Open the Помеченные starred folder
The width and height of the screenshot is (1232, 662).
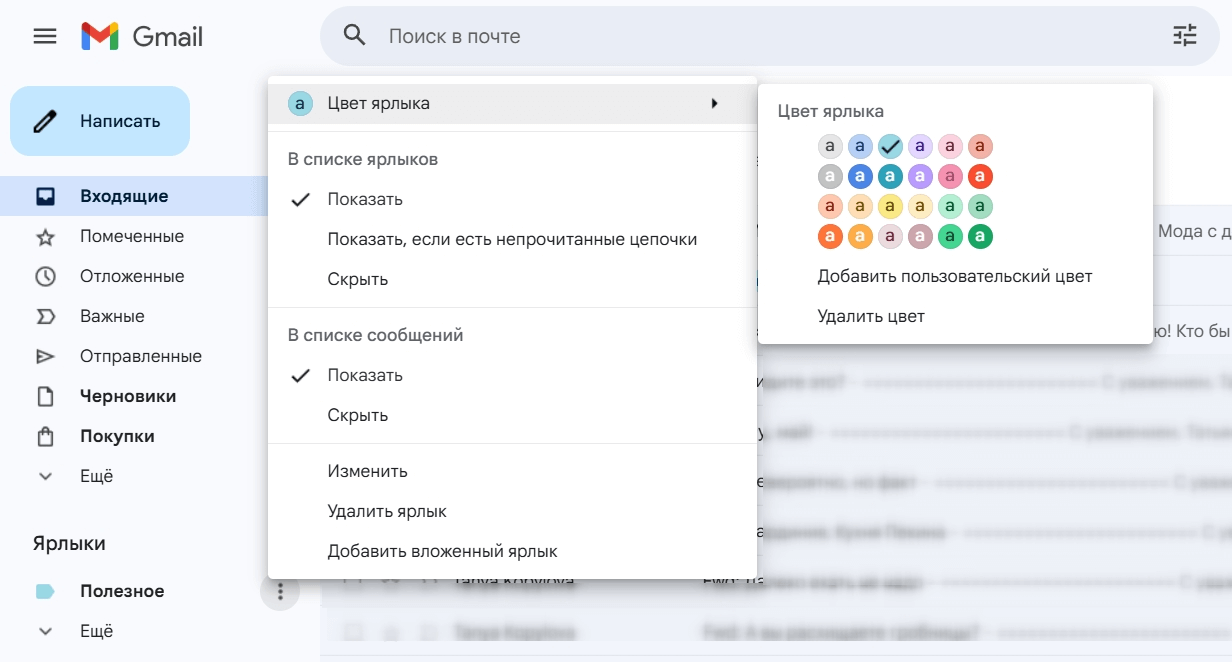click(131, 236)
